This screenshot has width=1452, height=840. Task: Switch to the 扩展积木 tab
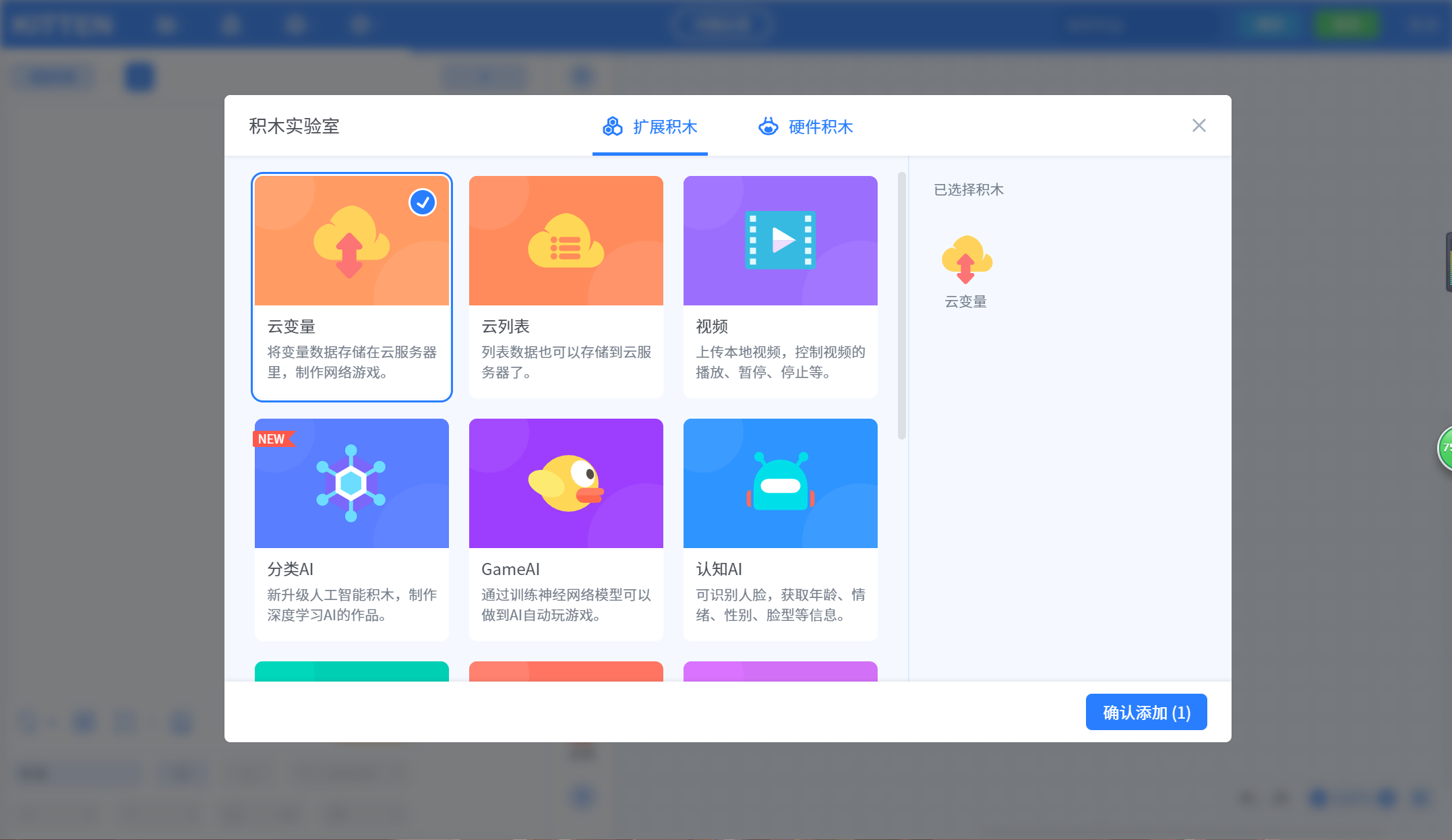tap(650, 127)
